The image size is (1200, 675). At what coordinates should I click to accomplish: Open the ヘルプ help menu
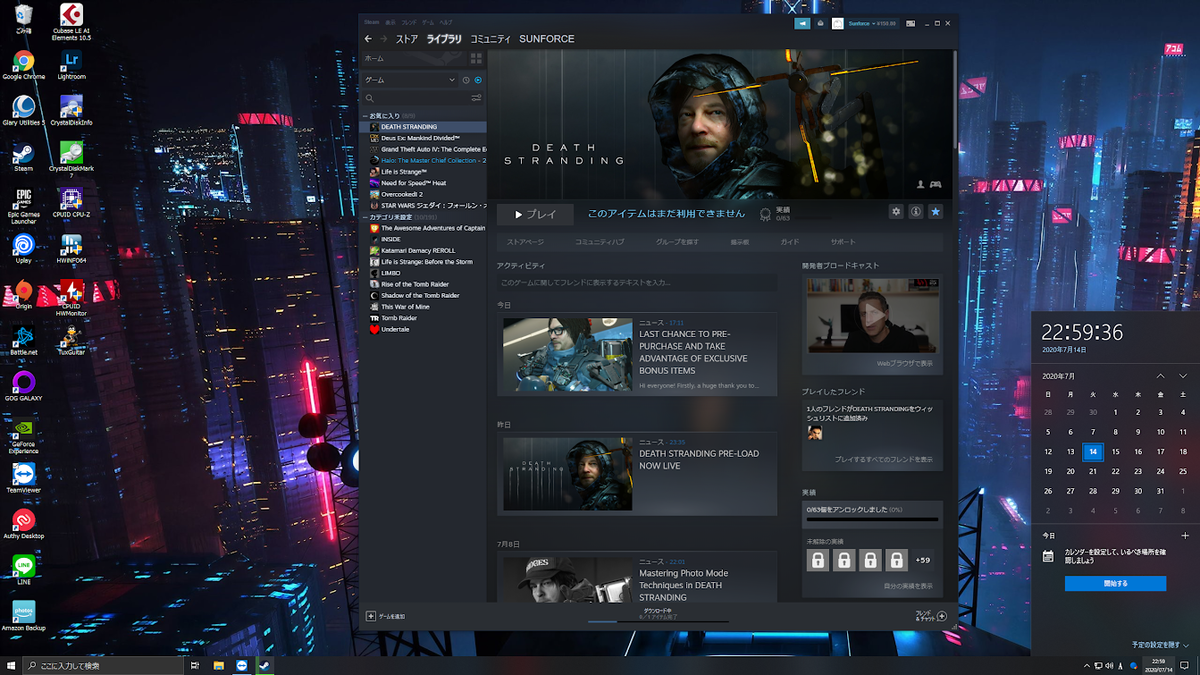[x=446, y=22]
